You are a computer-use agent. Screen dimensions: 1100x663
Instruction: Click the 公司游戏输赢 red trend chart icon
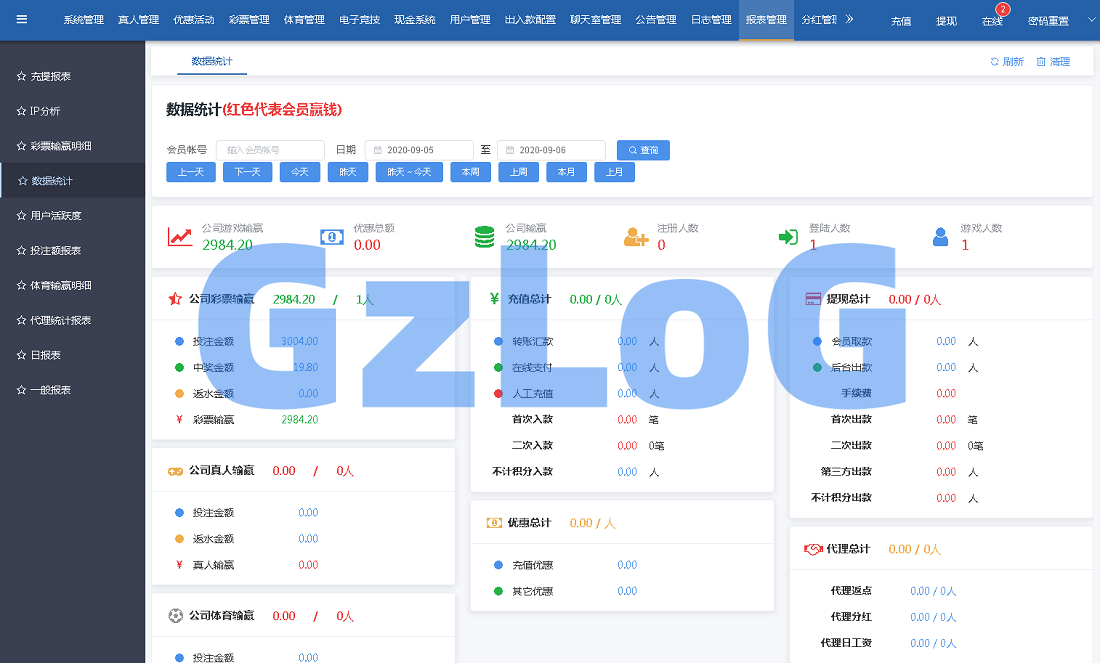coord(180,236)
